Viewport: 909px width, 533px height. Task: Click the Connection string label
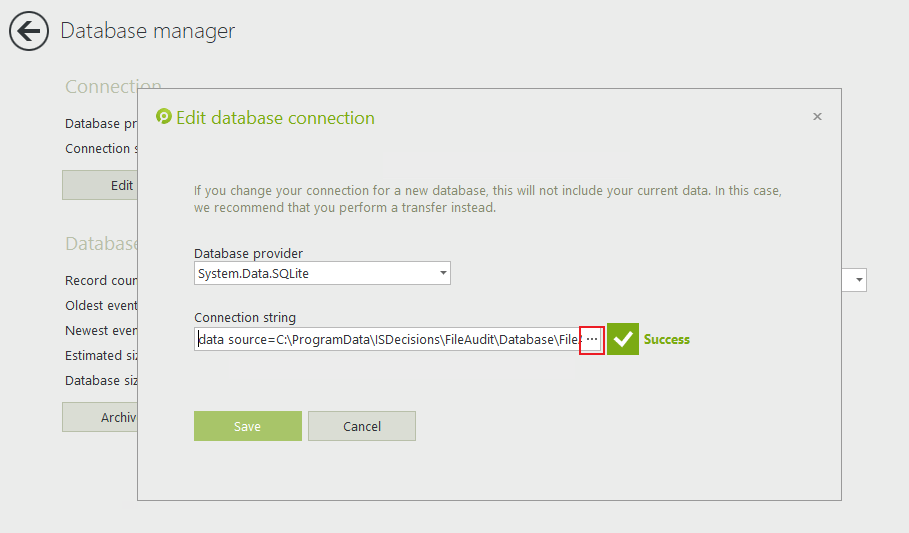click(245, 318)
